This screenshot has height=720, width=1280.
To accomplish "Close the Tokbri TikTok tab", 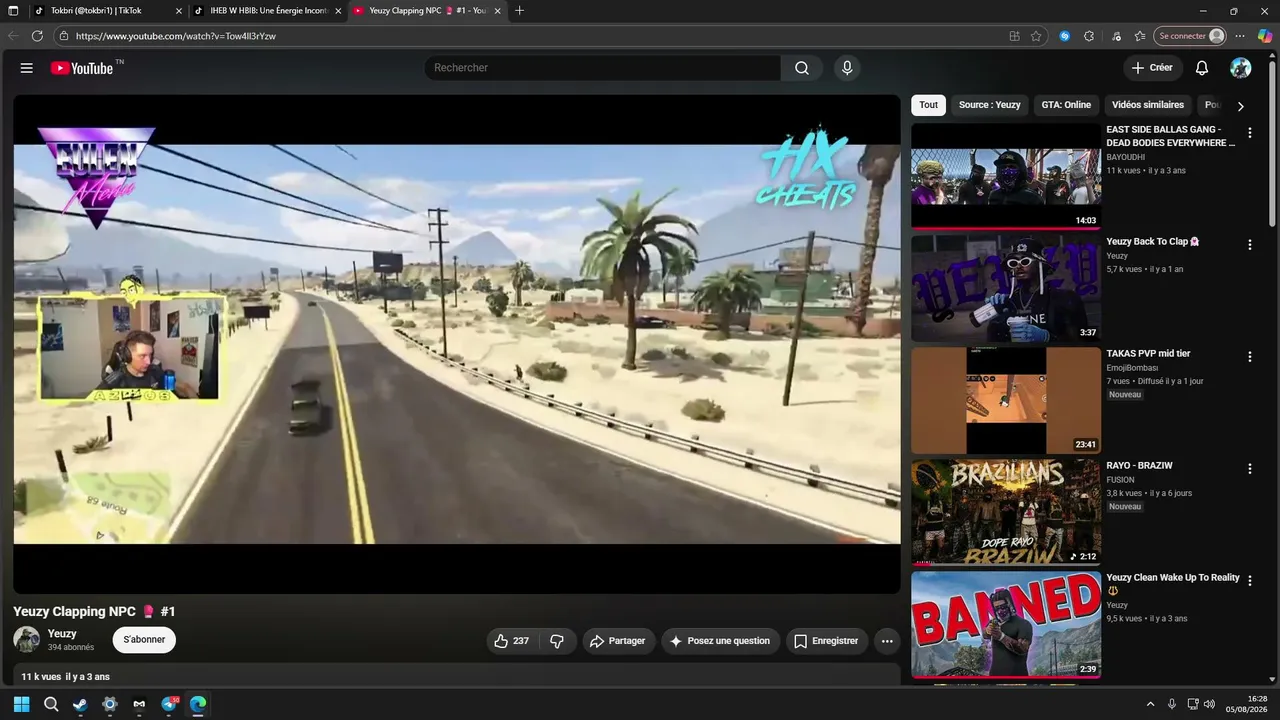I will click(179, 11).
